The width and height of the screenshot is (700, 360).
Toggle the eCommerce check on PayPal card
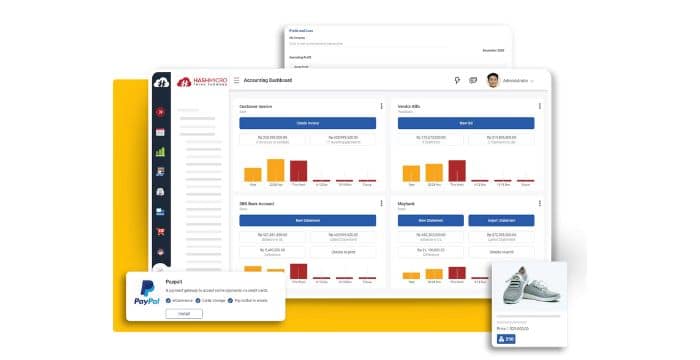pyautogui.click(x=168, y=301)
